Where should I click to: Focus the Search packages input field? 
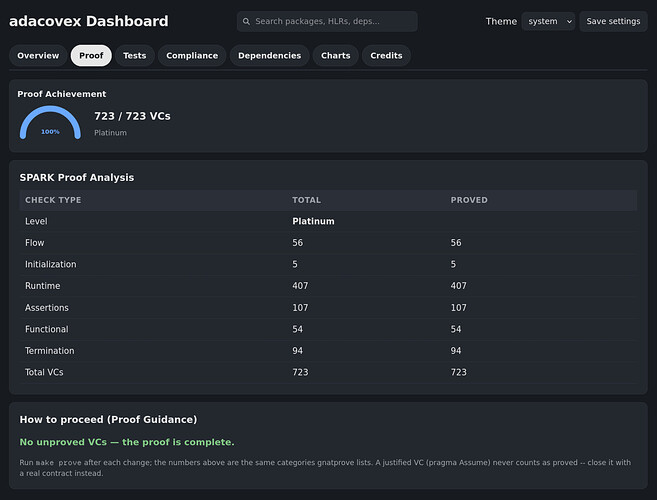[x=327, y=21]
